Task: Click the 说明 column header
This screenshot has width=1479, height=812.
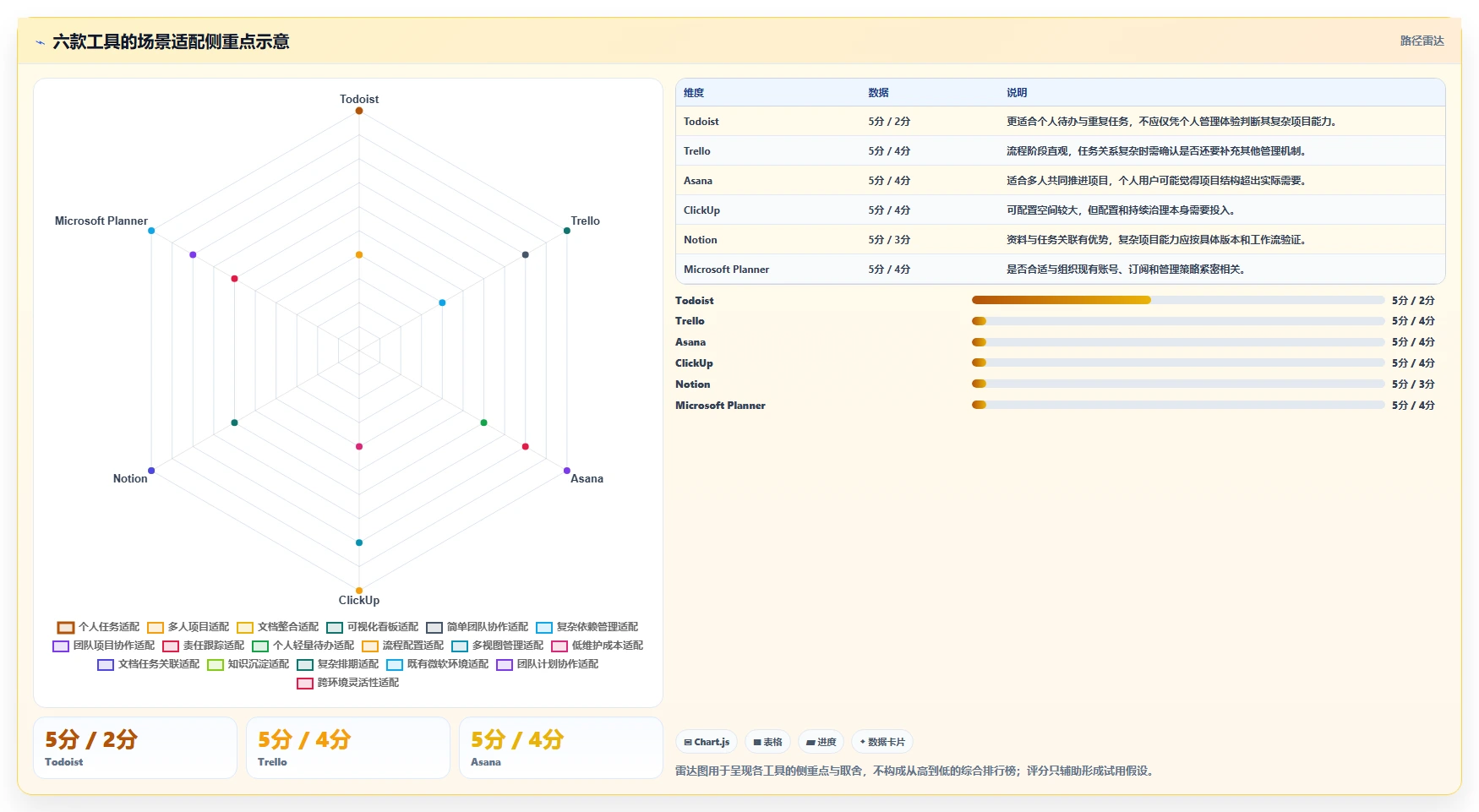Action: 1017,93
